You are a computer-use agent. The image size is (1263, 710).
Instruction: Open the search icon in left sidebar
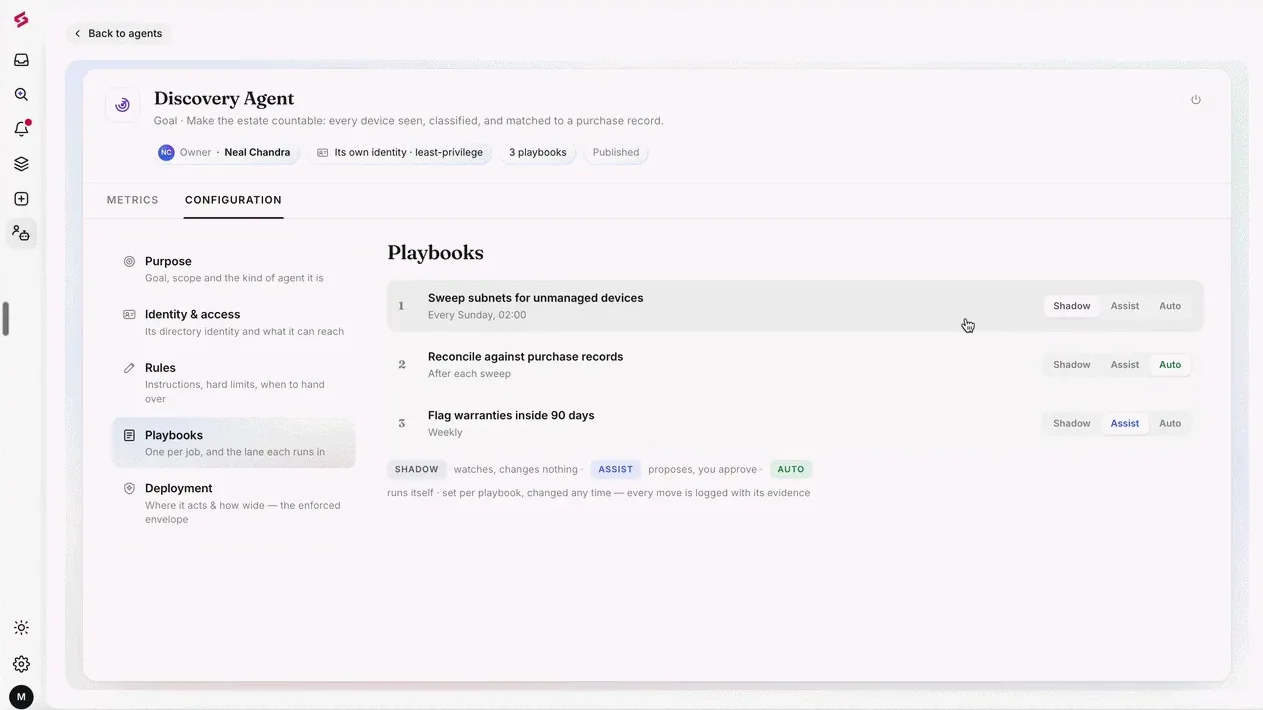(x=21, y=94)
